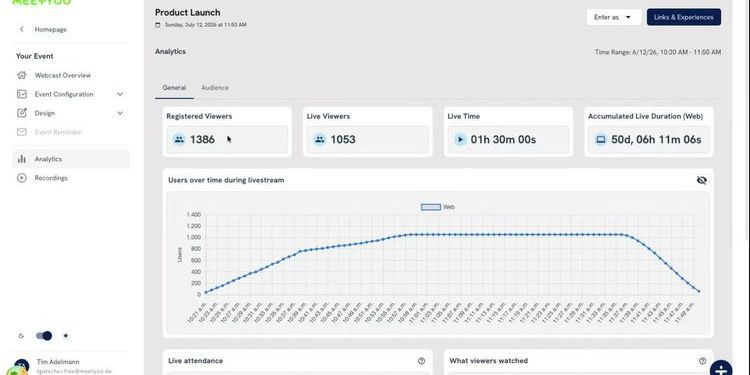Click the Registered Viewers people icon
The width and height of the screenshot is (750, 375).
(179, 140)
